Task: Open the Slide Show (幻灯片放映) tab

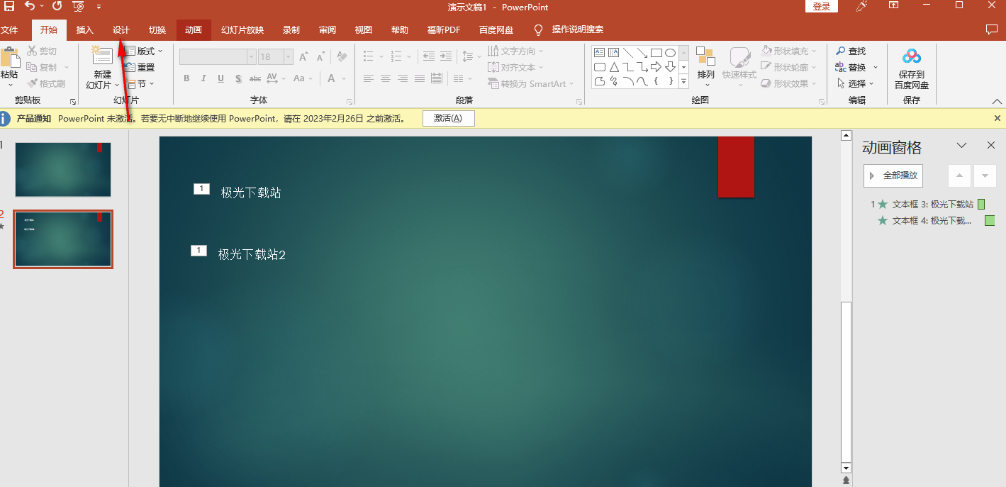Action: (242, 30)
